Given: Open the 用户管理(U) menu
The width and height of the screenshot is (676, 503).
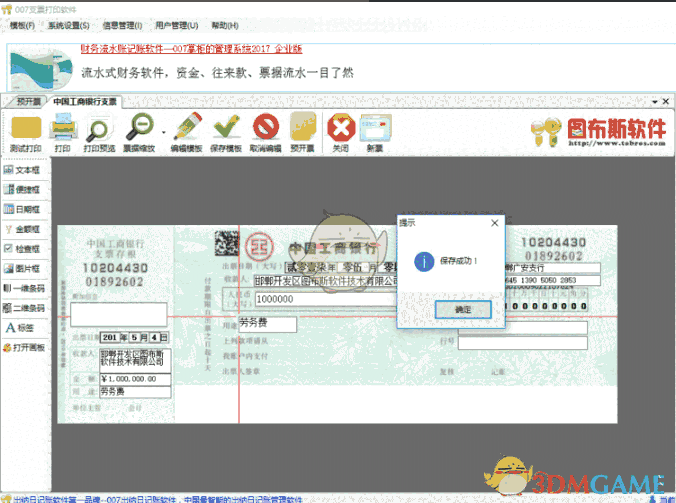Looking at the screenshot, I should click(x=176, y=25).
